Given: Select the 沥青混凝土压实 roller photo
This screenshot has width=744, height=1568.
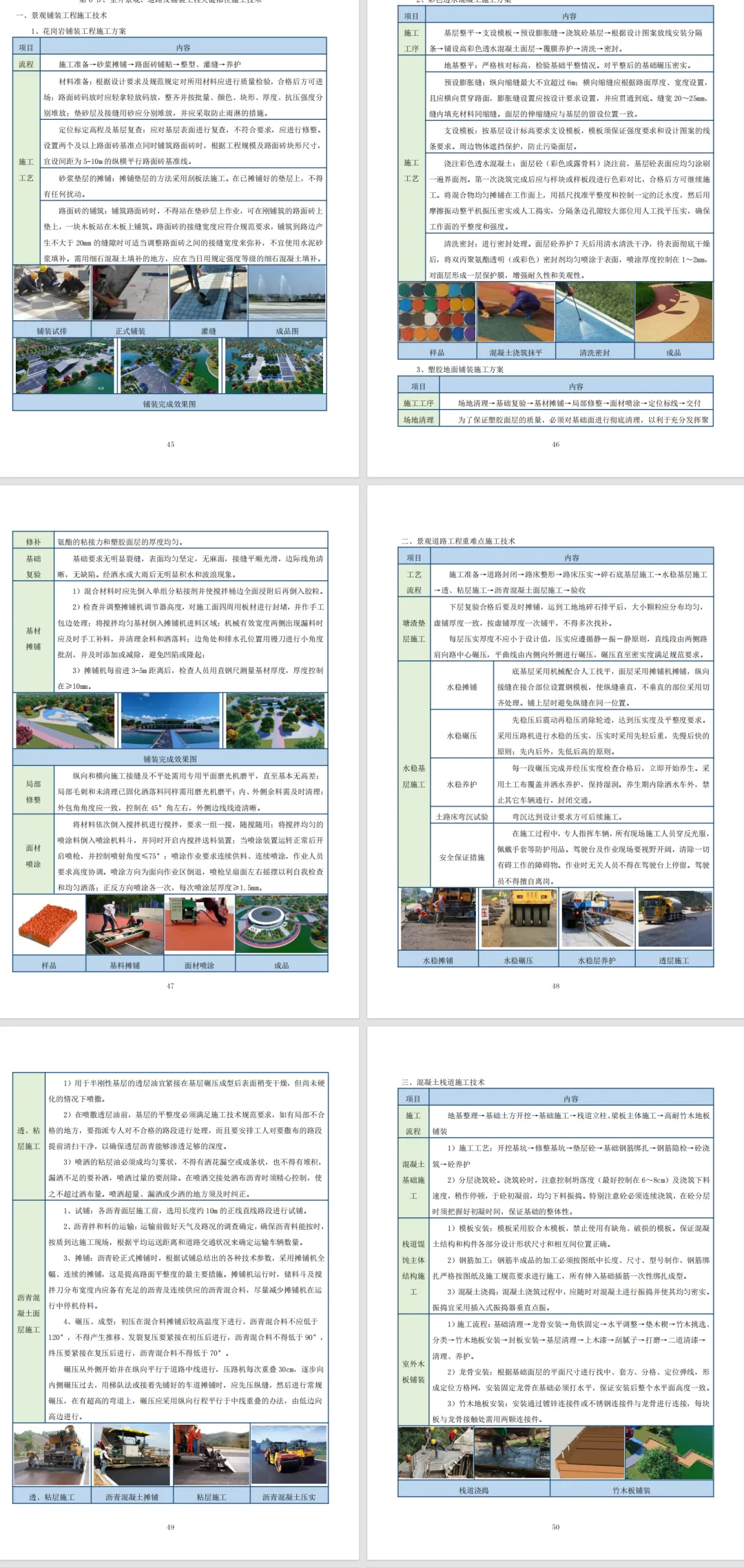Looking at the screenshot, I should [289, 1454].
